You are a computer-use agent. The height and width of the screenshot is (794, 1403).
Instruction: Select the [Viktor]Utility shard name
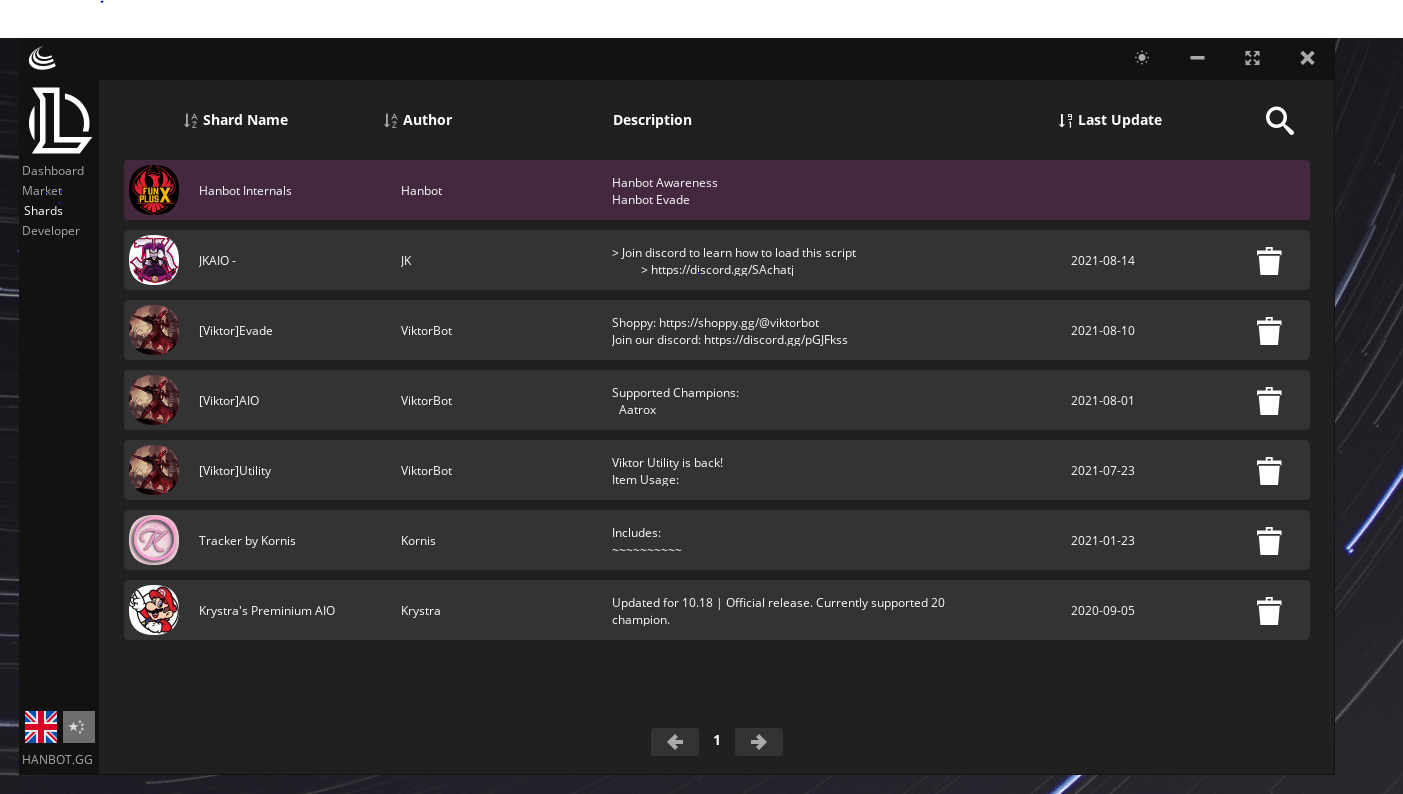pos(235,471)
